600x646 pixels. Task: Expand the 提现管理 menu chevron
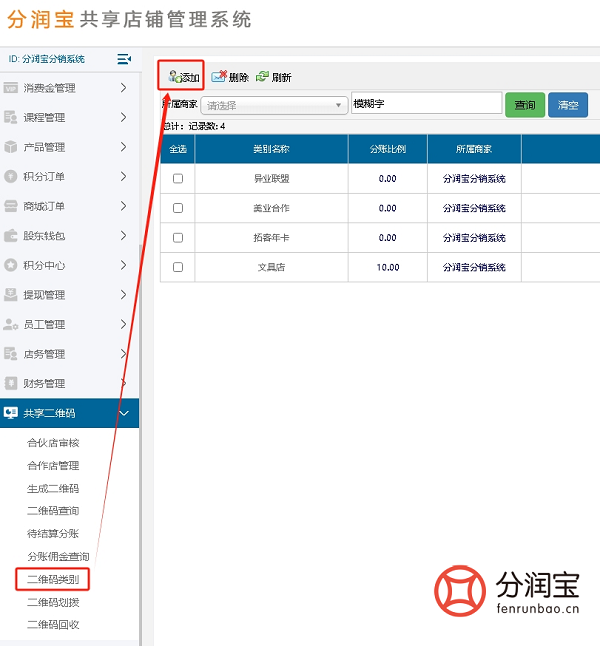(x=123, y=295)
